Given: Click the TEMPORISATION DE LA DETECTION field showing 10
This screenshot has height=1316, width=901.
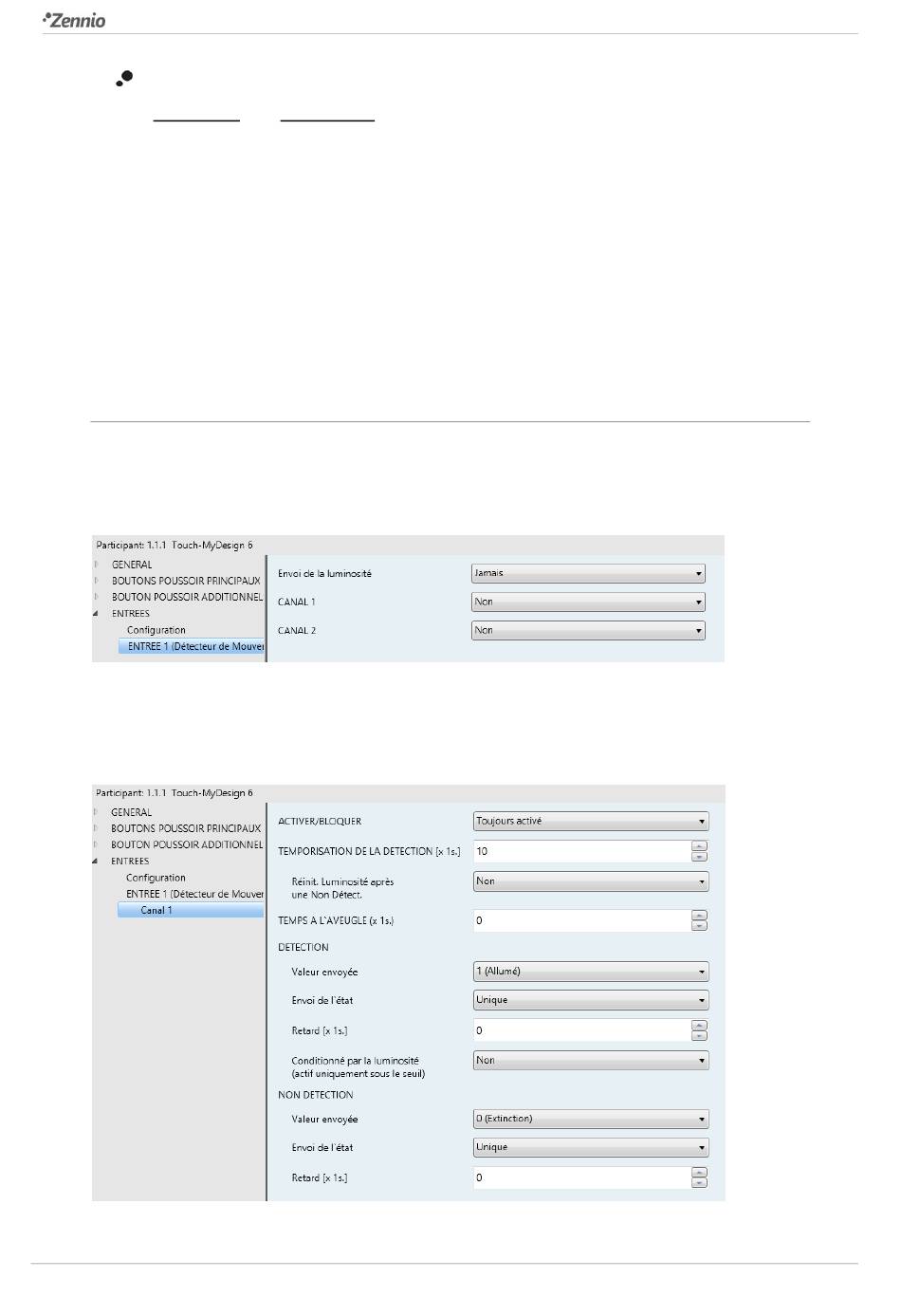Looking at the screenshot, I should pyautogui.click(x=581, y=851).
